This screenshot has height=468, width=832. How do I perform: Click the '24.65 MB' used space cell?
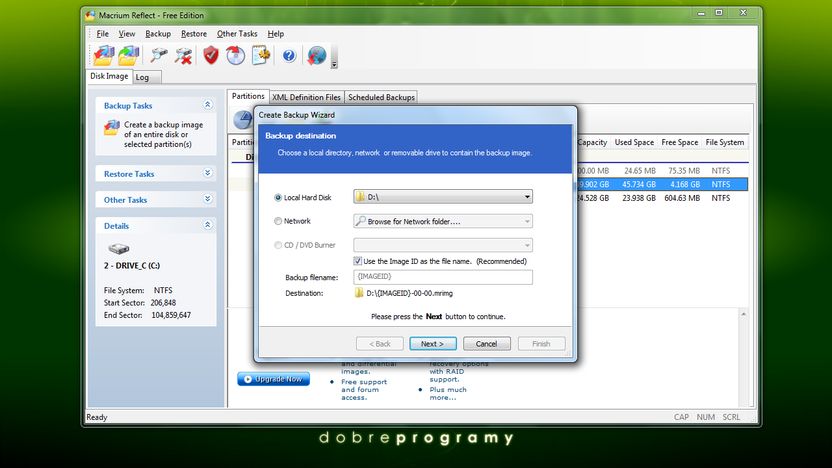(640, 171)
